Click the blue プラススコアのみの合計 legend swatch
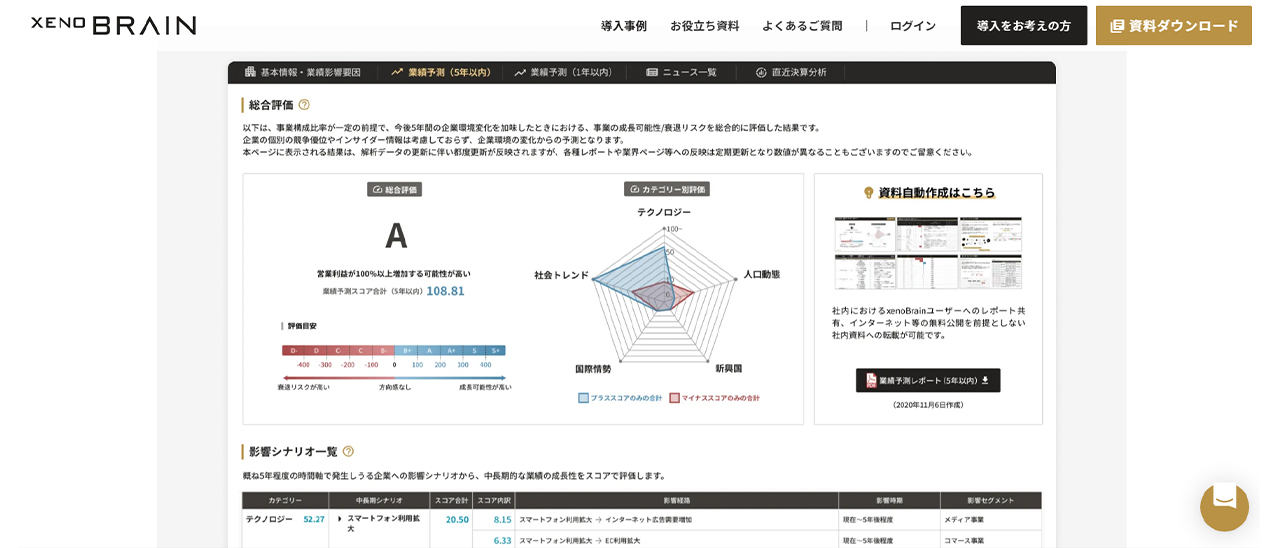 [x=583, y=398]
